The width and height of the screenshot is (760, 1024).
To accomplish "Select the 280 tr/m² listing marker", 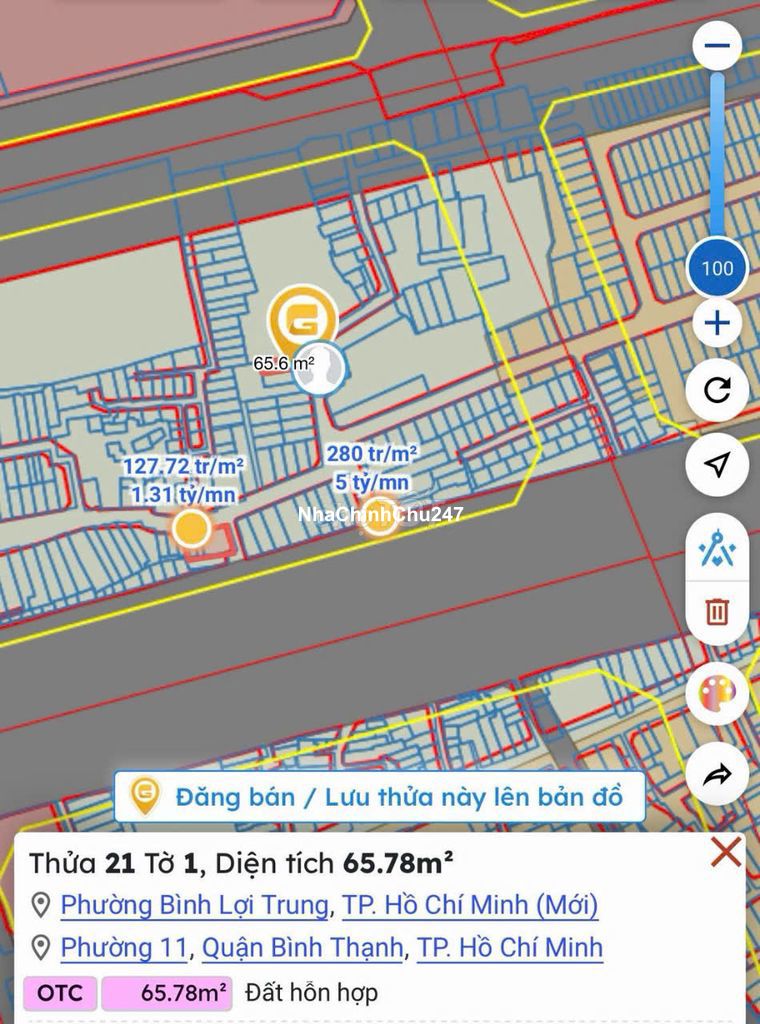I will click(x=379, y=514).
